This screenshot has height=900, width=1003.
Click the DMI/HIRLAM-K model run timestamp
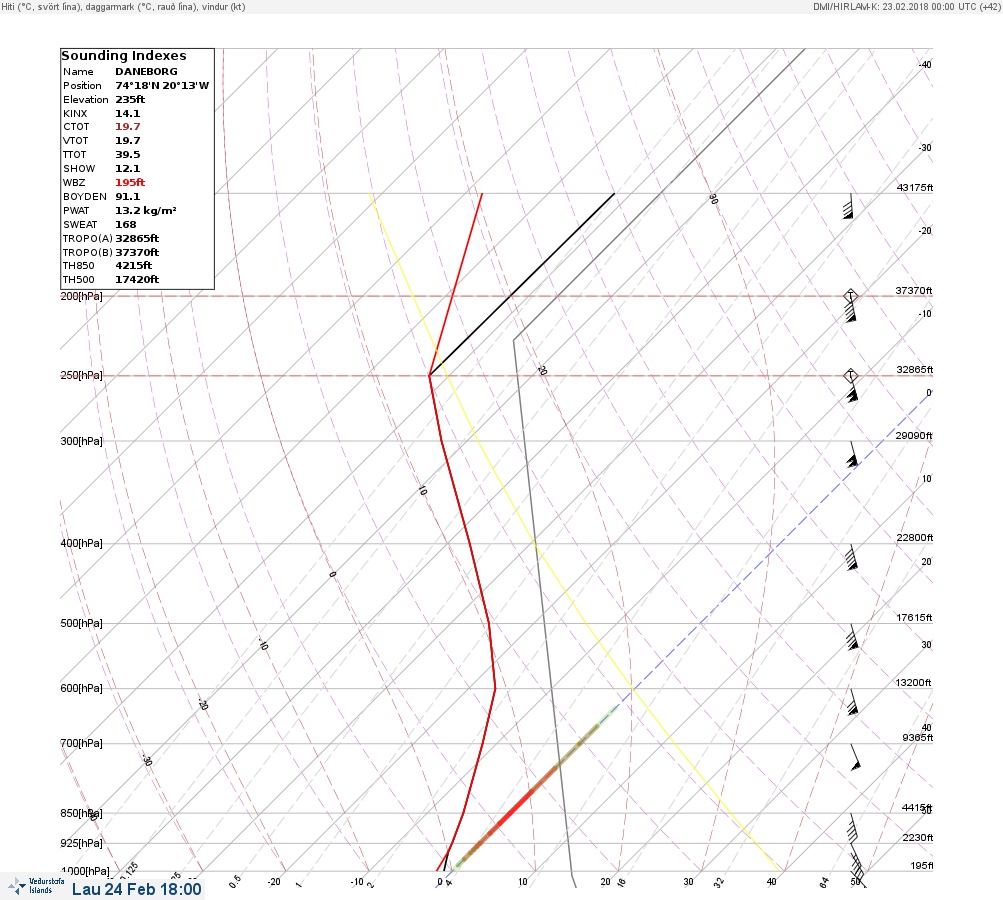pyautogui.click(x=906, y=6)
